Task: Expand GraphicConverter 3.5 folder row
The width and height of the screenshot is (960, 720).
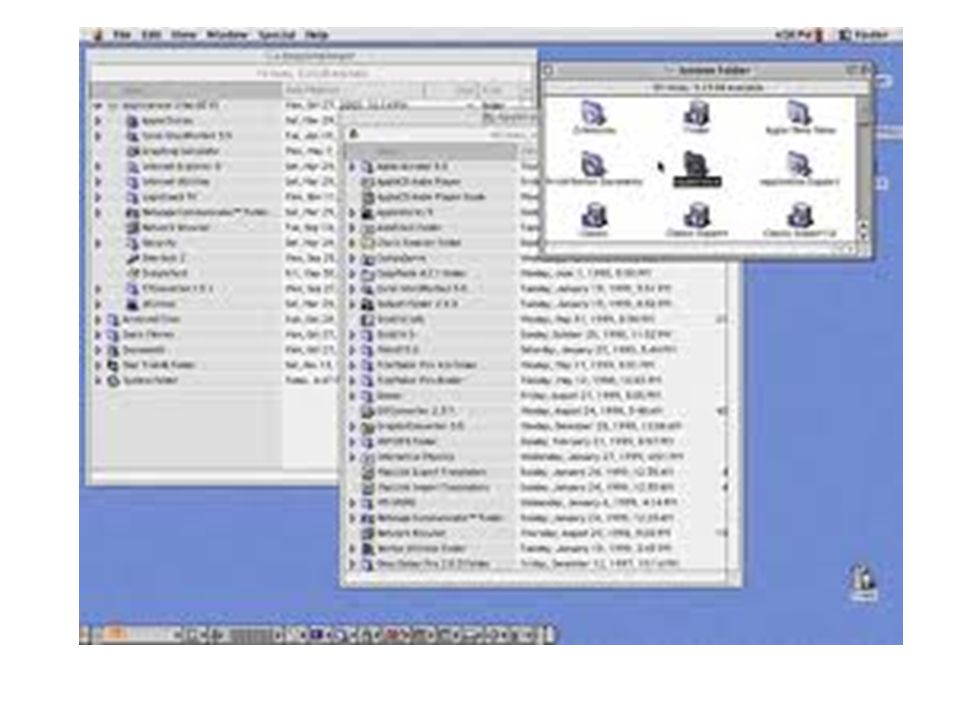Action: point(353,427)
